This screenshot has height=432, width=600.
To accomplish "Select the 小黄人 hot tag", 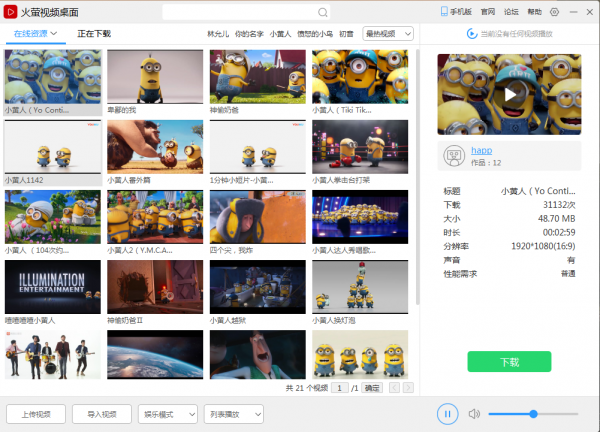I will pyautogui.click(x=280, y=34).
